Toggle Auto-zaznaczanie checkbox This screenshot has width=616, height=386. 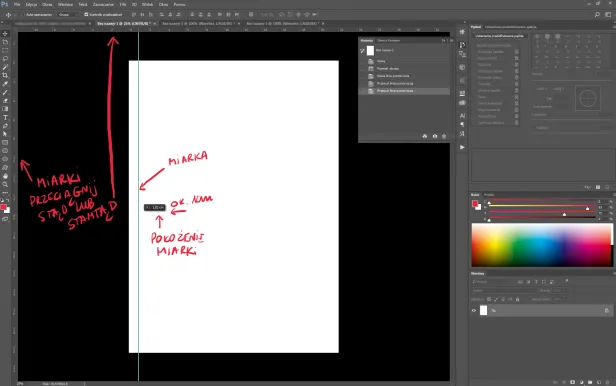tap(23, 15)
